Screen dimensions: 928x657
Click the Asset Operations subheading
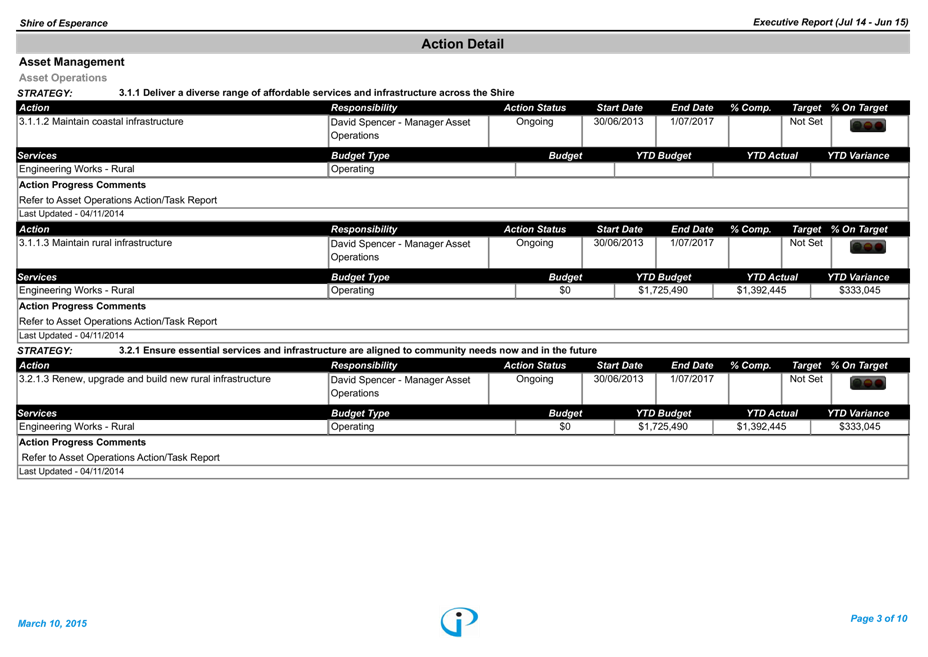click(63, 77)
